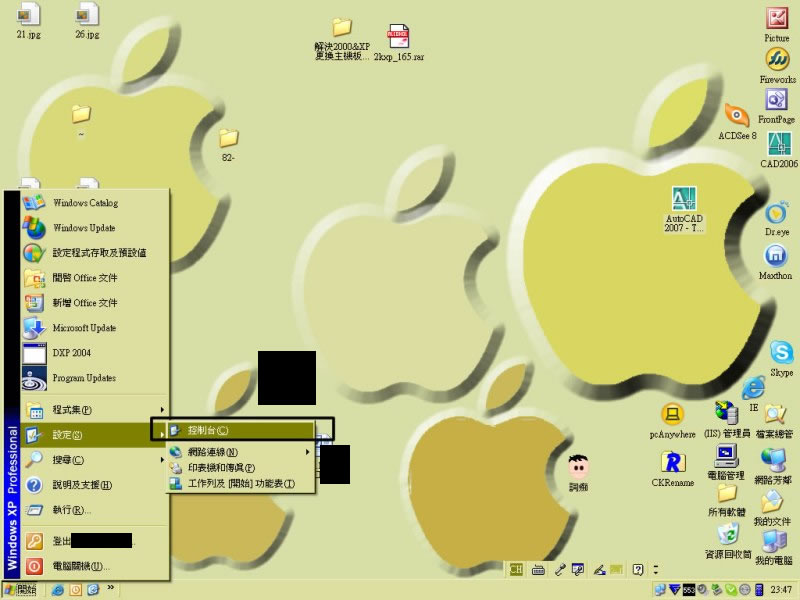The height and width of the screenshot is (600, 800).
Task: Click 電腦關機(U)... to shut down
Action: [94, 566]
